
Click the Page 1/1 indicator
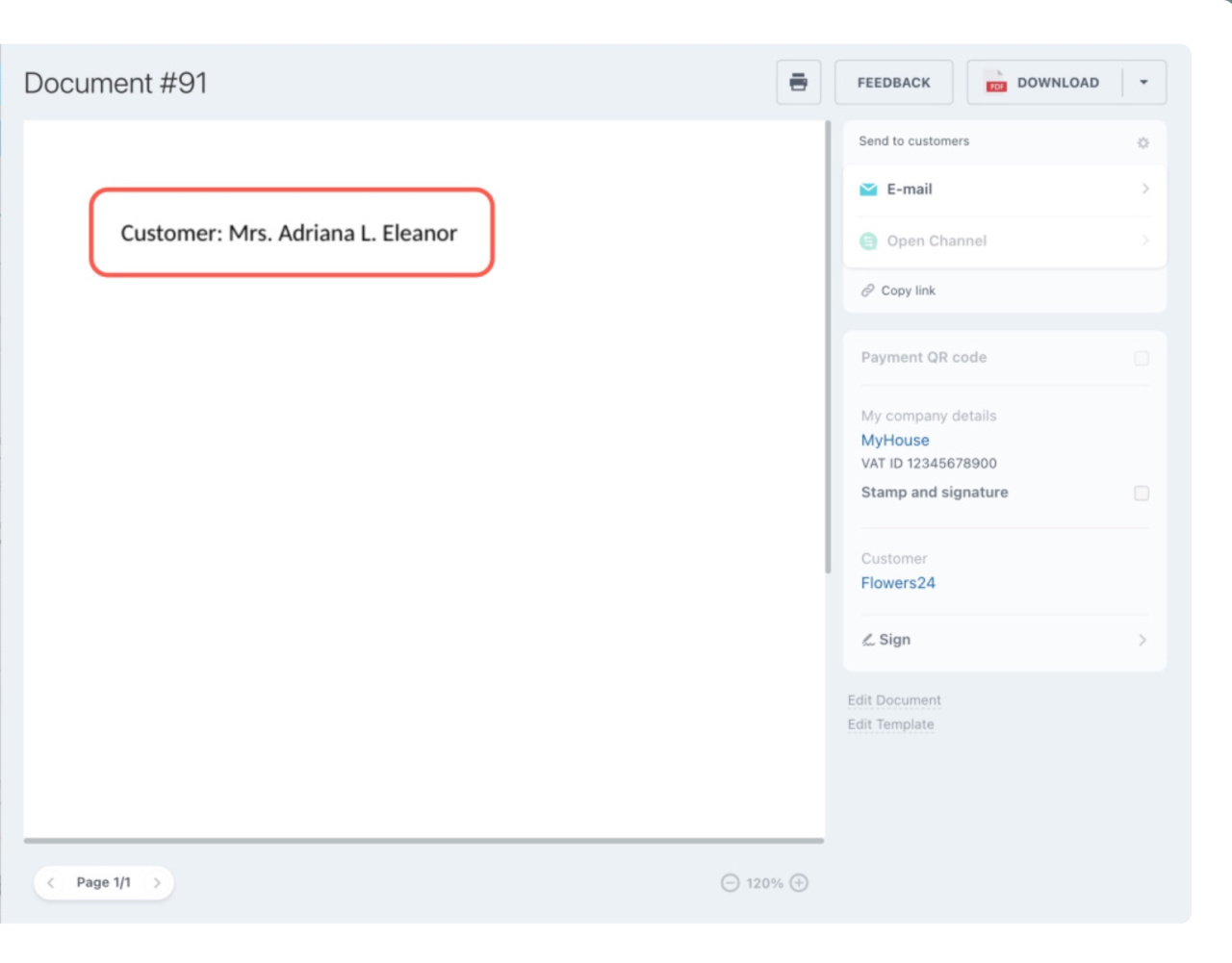[x=104, y=882]
